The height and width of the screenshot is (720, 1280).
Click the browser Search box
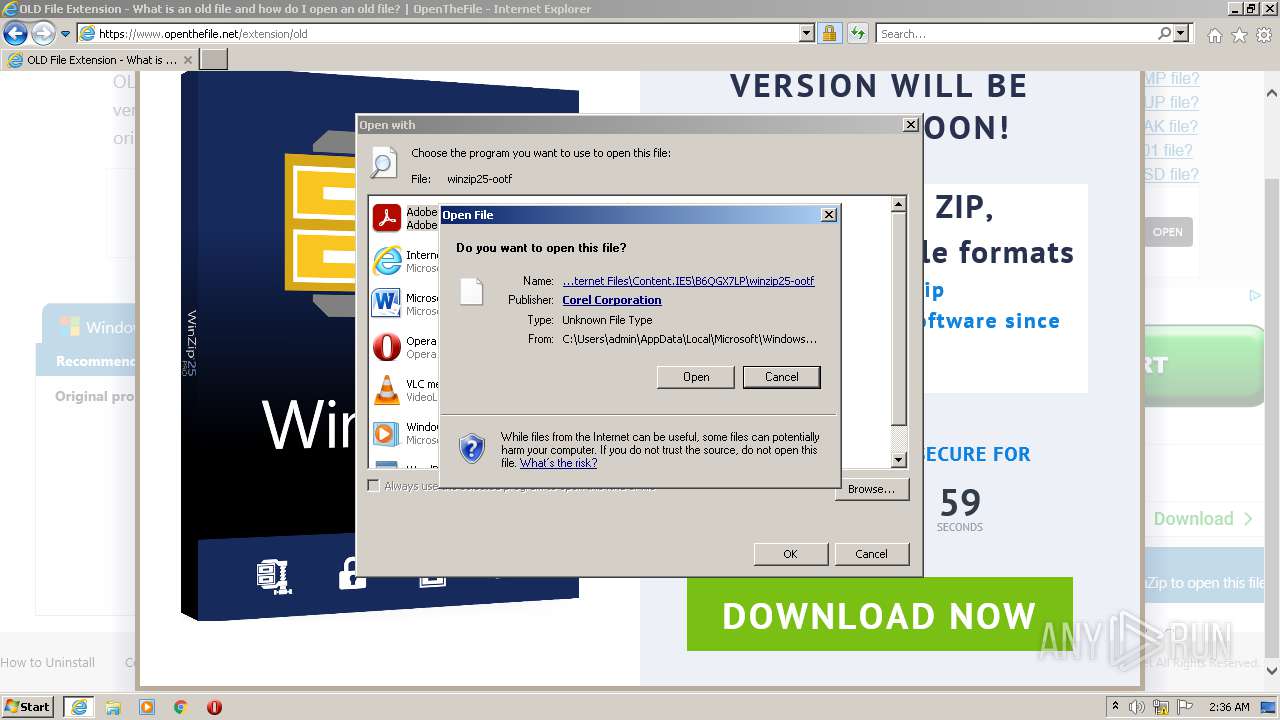pyautogui.click(x=1016, y=33)
